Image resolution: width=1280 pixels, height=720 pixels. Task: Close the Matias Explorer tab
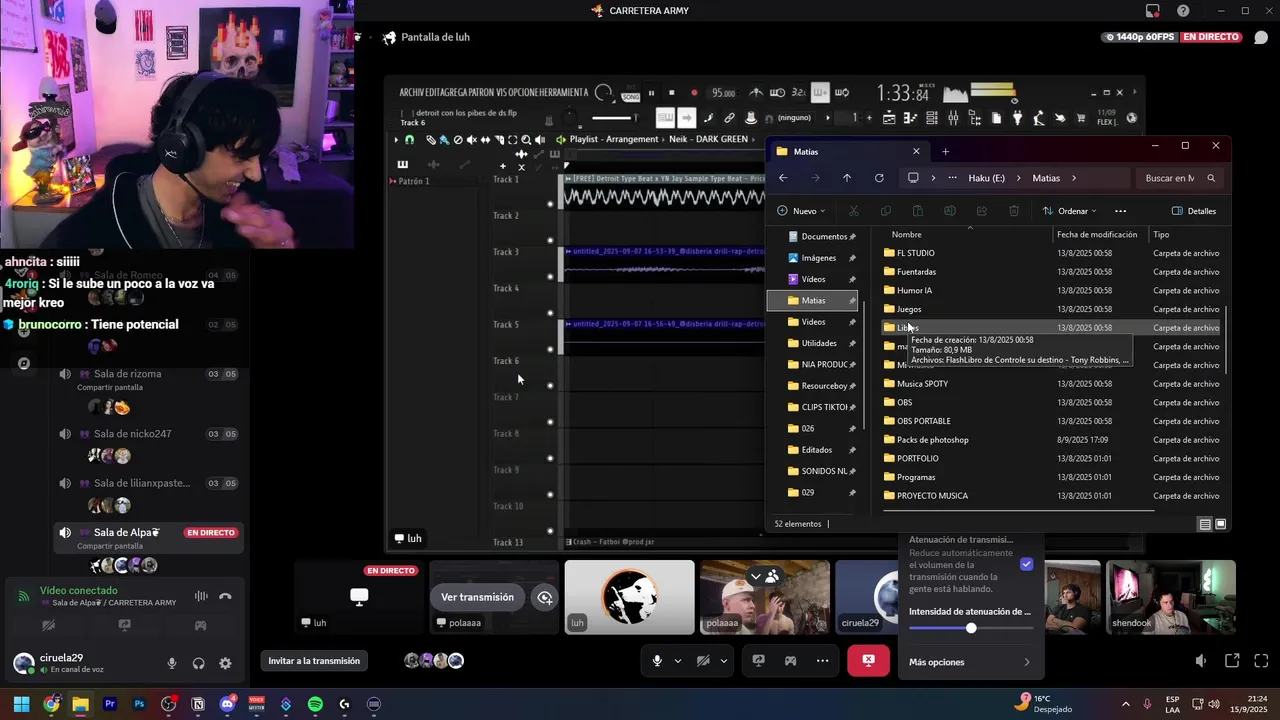pyautogui.click(x=916, y=152)
